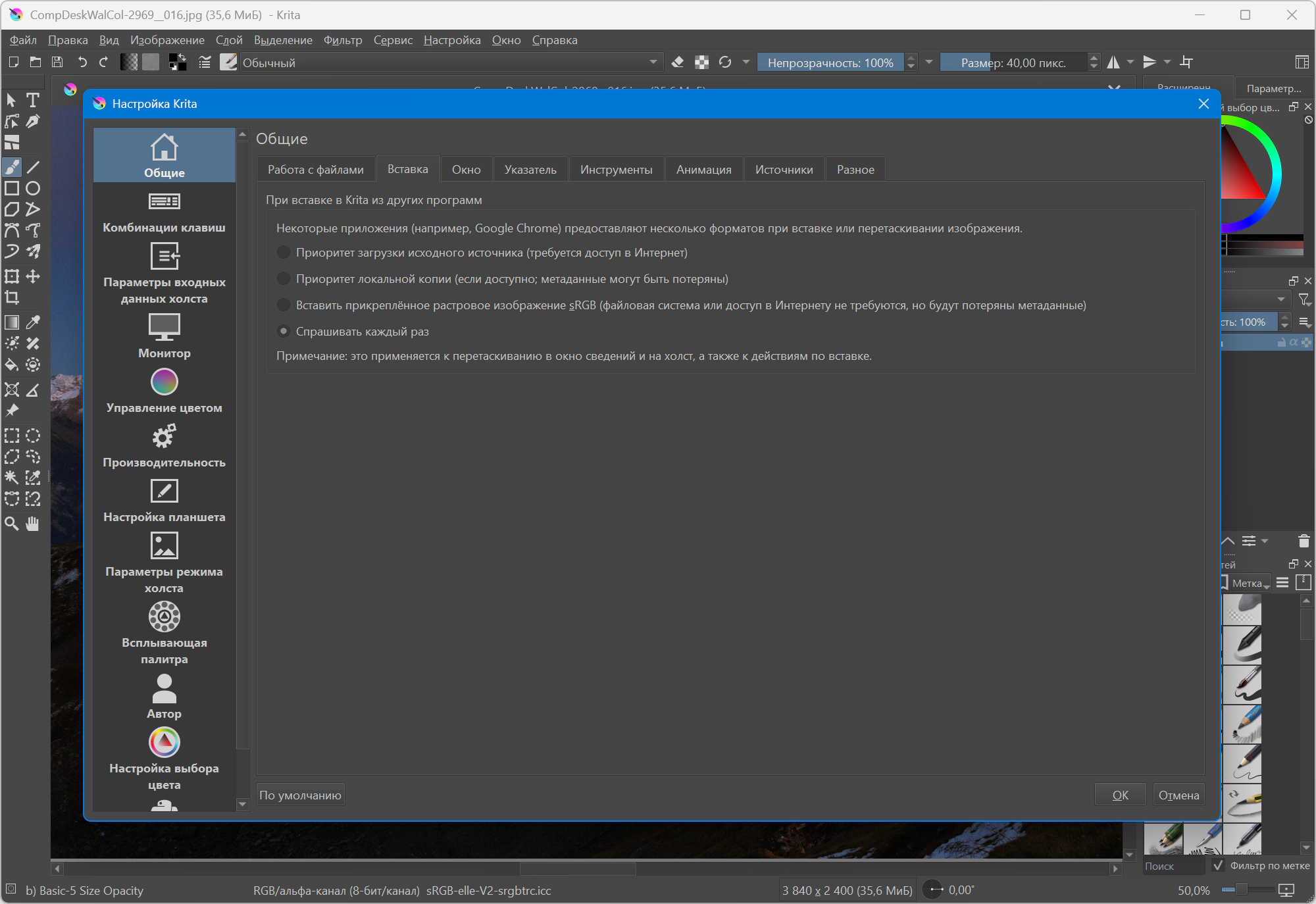Select the topmost eraser brush preset thumbnail

(1242, 609)
